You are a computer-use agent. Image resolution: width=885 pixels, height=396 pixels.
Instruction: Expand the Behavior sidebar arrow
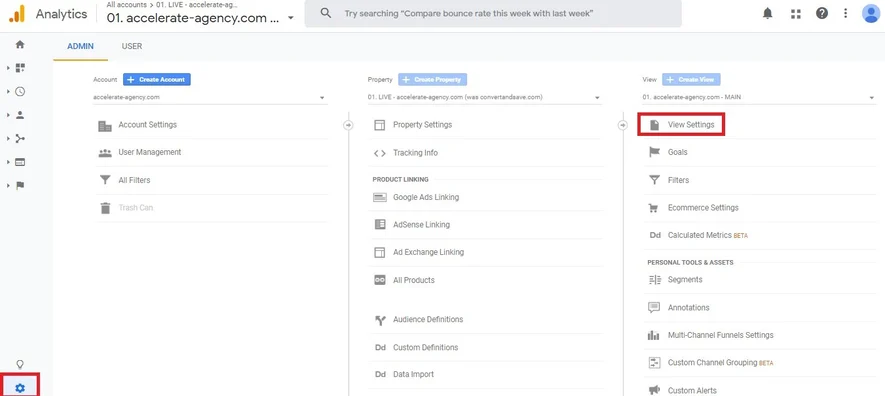pyautogui.click(x=8, y=162)
